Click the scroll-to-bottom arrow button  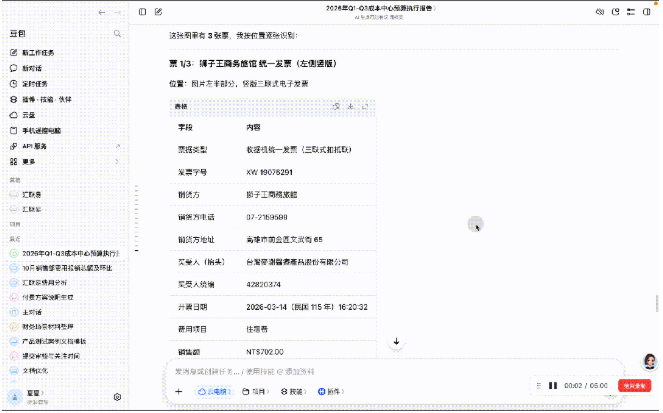(396, 341)
